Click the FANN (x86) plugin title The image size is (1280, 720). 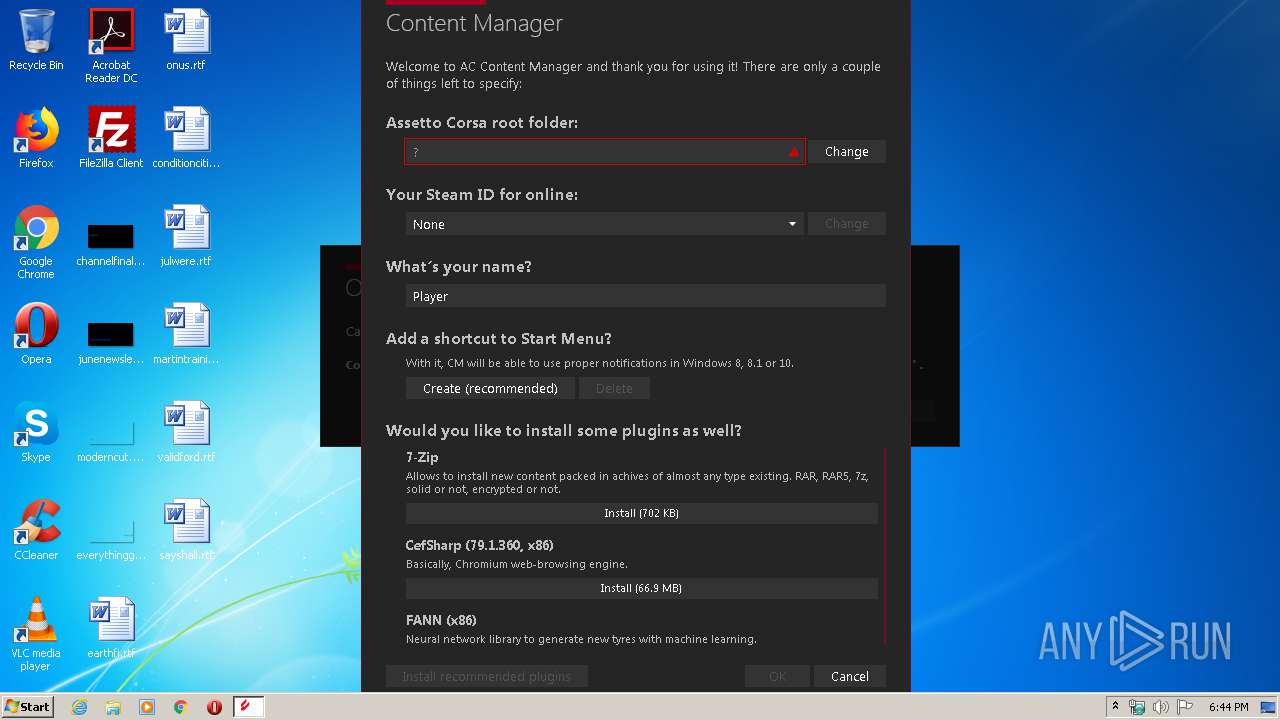[441, 620]
